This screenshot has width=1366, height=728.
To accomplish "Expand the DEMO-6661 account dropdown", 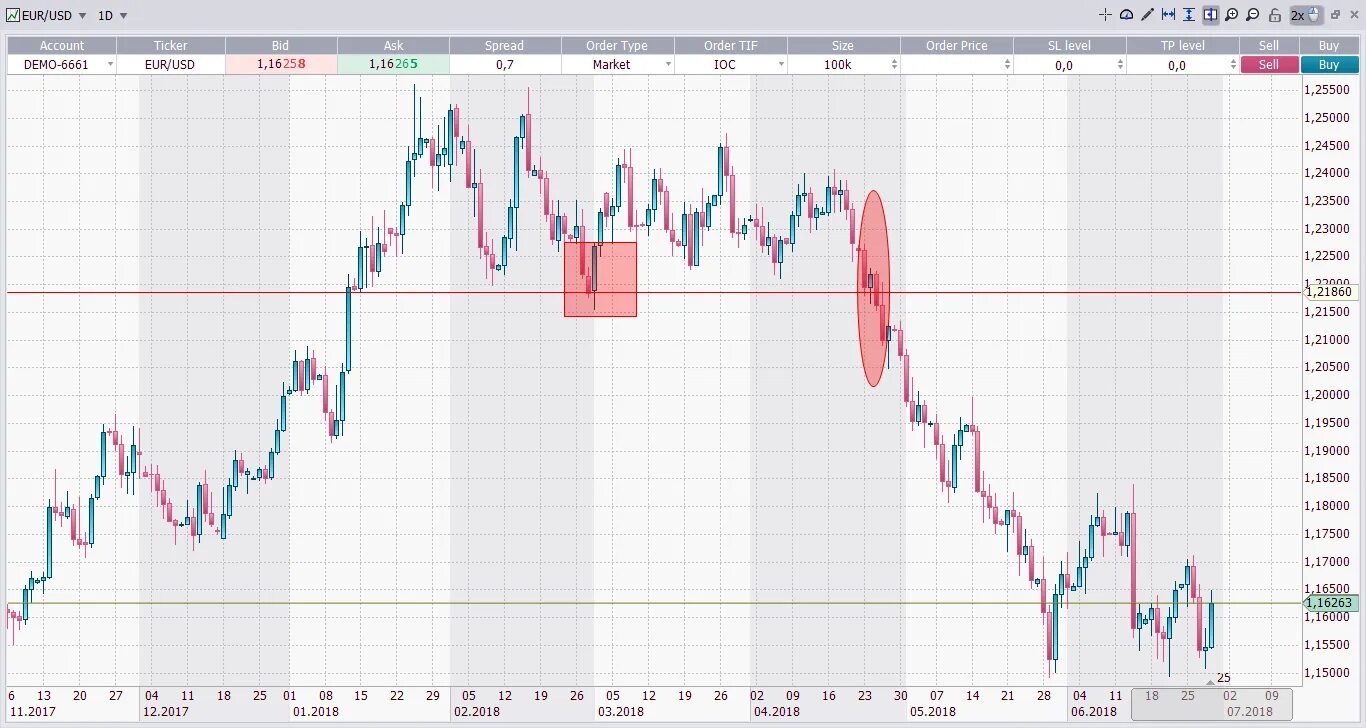I will click(109, 64).
